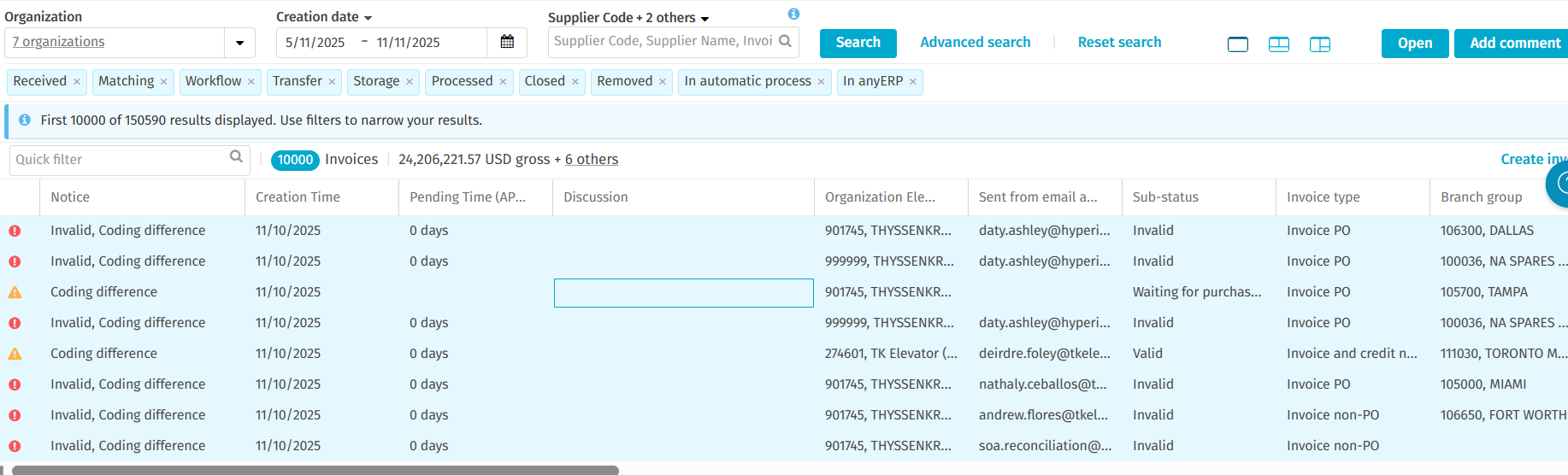Switch to two-column split view layout

[x=1278, y=44]
